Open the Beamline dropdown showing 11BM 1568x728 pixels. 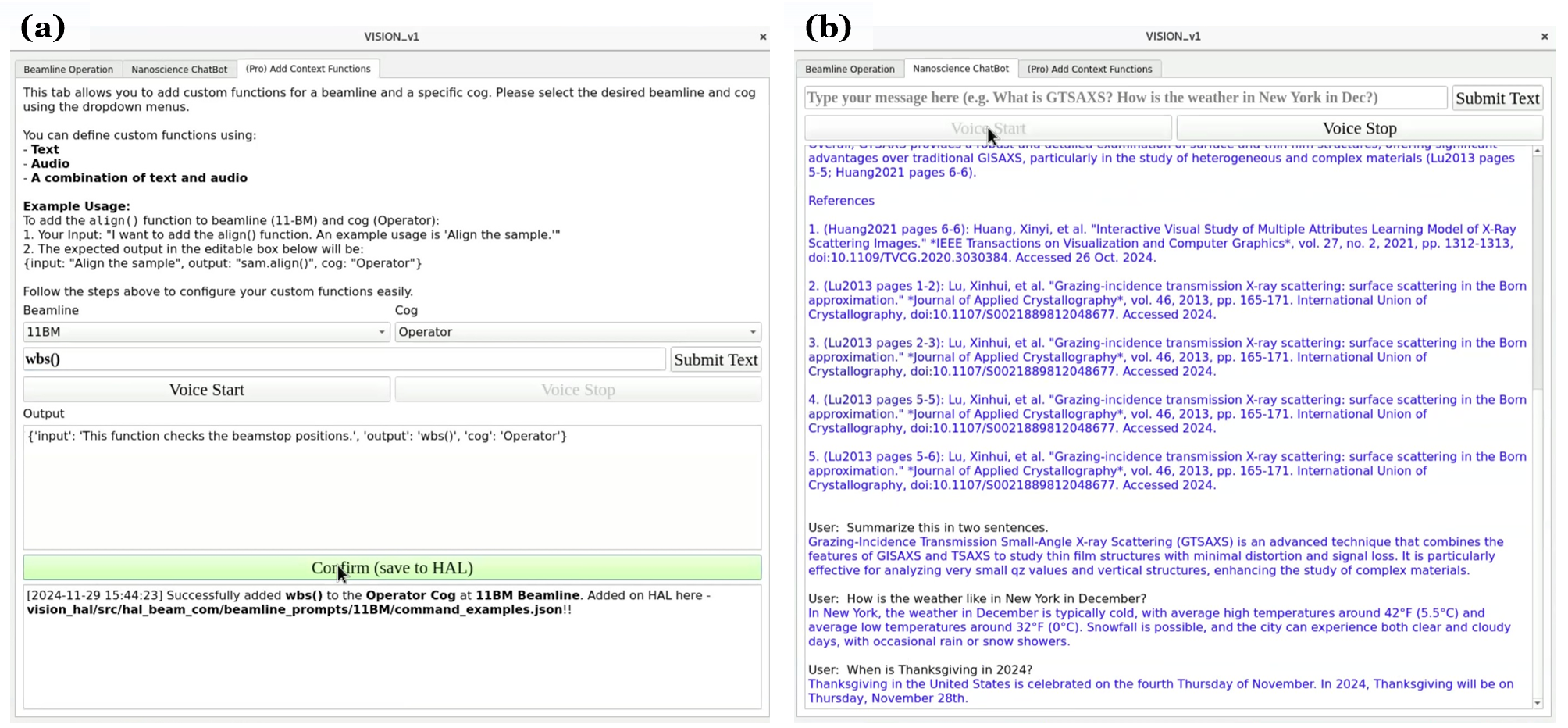pyautogui.click(x=206, y=332)
